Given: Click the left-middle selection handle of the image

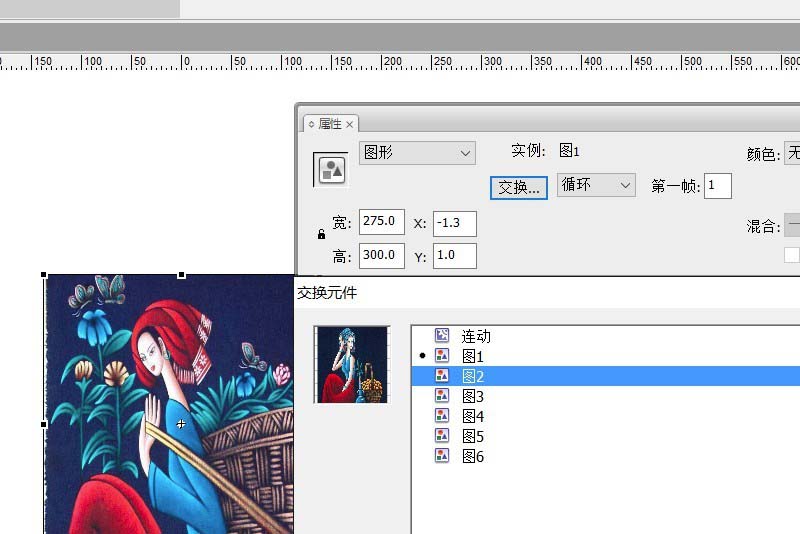Looking at the screenshot, I should pos(44,424).
